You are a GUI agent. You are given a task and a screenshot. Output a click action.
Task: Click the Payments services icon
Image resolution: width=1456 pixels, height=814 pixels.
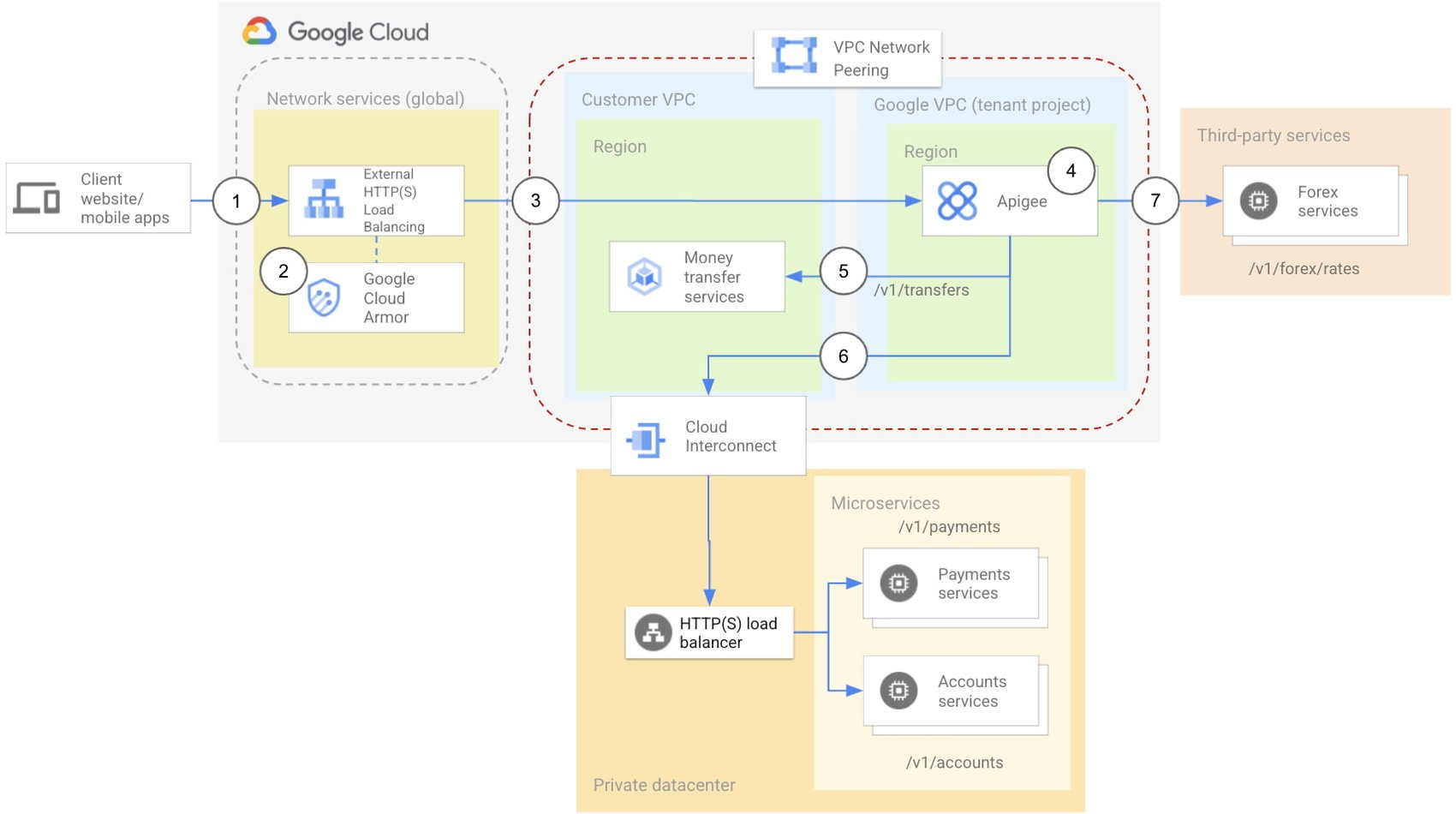pos(897,584)
